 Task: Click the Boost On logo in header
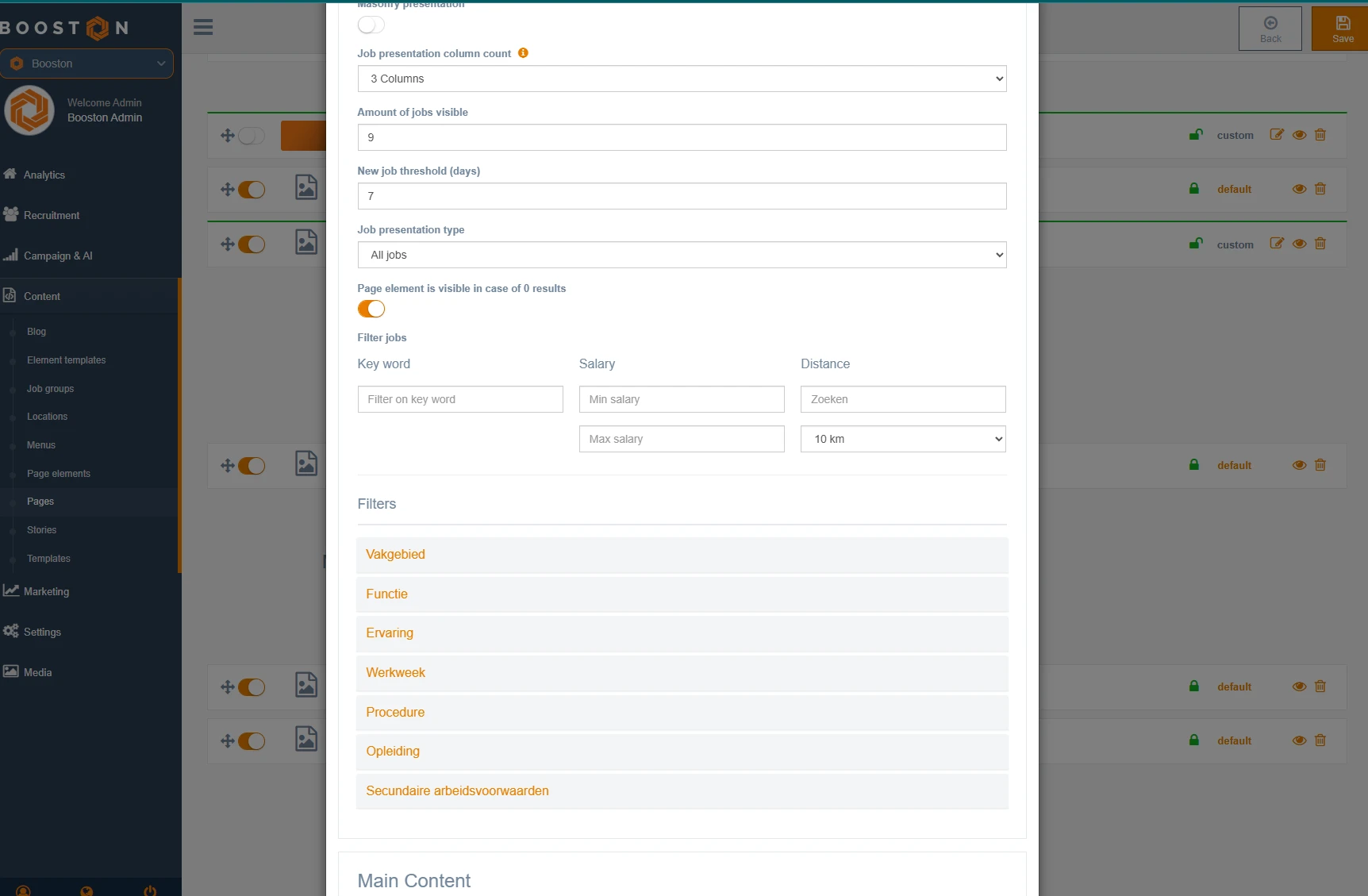(x=64, y=28)
